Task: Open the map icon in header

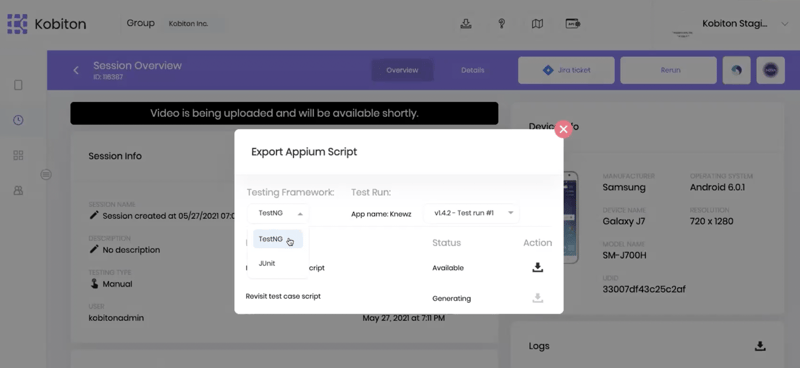Action: click(537, 23)
